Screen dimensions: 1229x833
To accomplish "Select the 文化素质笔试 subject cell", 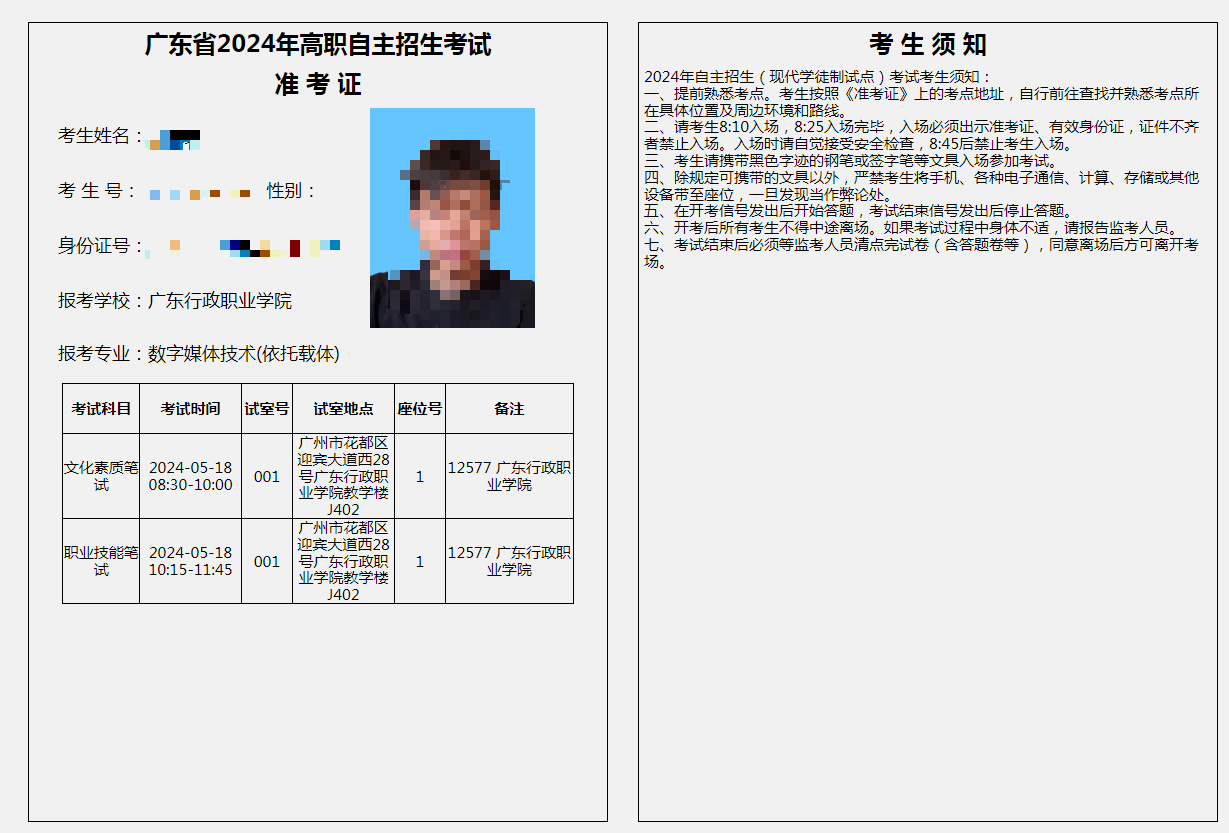I will click(x=101, y=476).
